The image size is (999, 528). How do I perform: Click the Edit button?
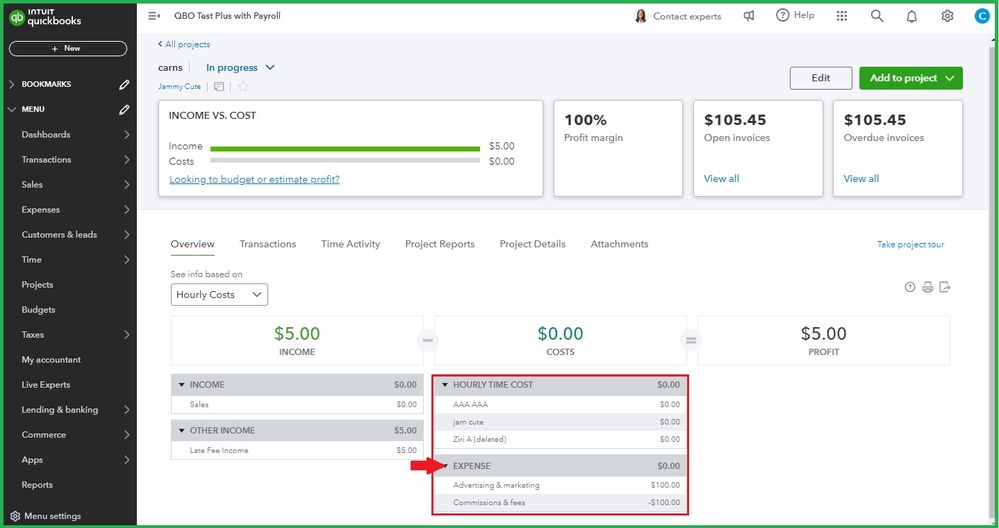click(821, 78)
